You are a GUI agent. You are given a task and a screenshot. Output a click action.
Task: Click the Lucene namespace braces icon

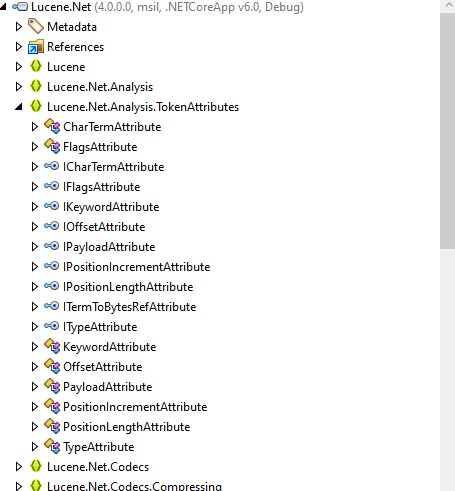click(x=36, y=66)
